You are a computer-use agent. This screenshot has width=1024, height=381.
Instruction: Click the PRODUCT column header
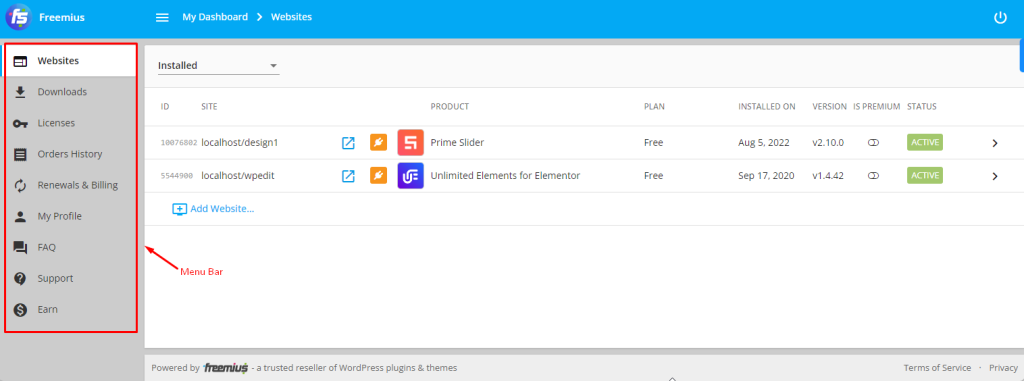pyautogui.click(x=450, y=107)
